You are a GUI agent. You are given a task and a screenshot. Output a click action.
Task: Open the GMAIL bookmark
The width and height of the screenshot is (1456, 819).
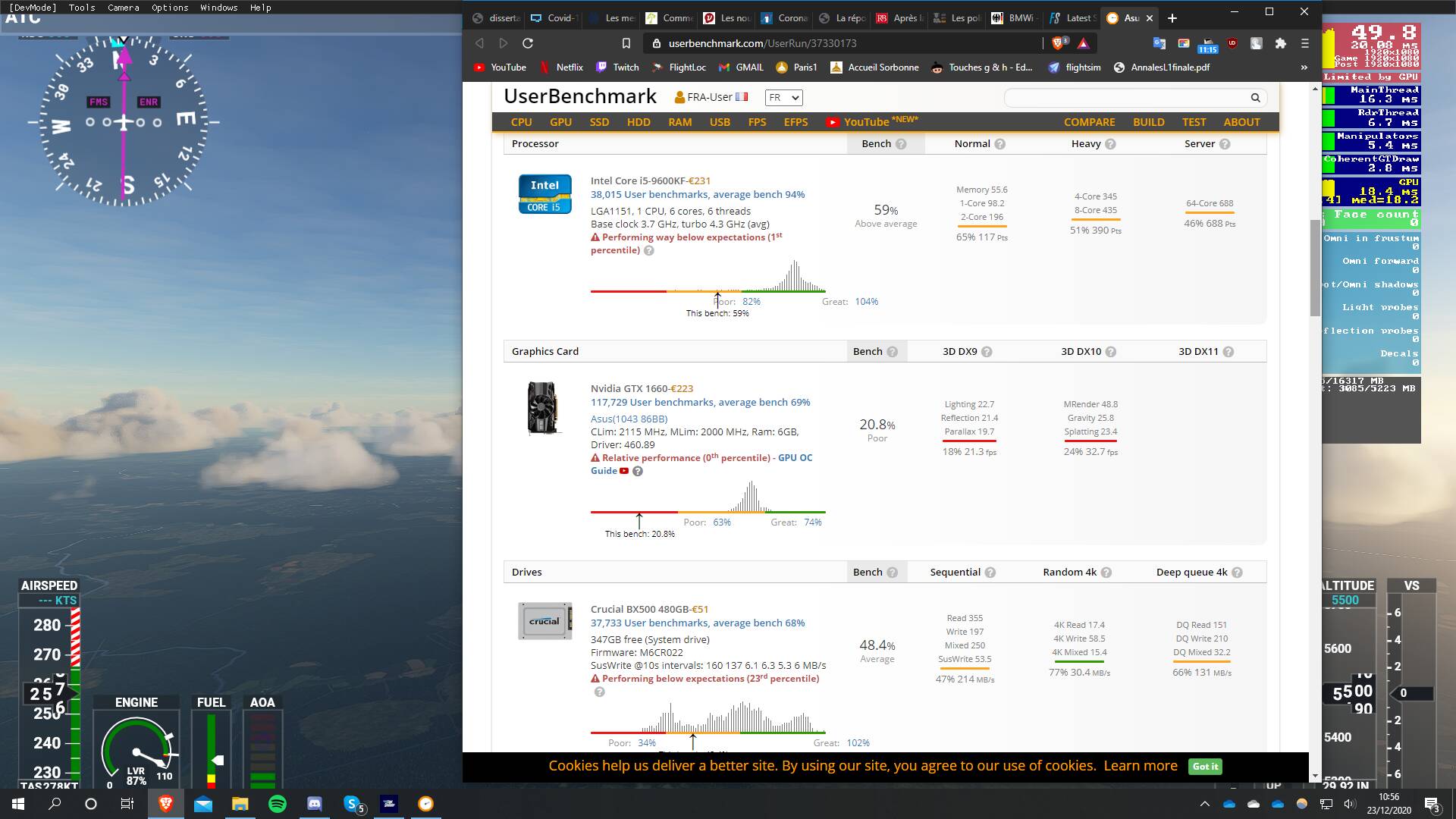pyautogui.click(x=741, y=67)
